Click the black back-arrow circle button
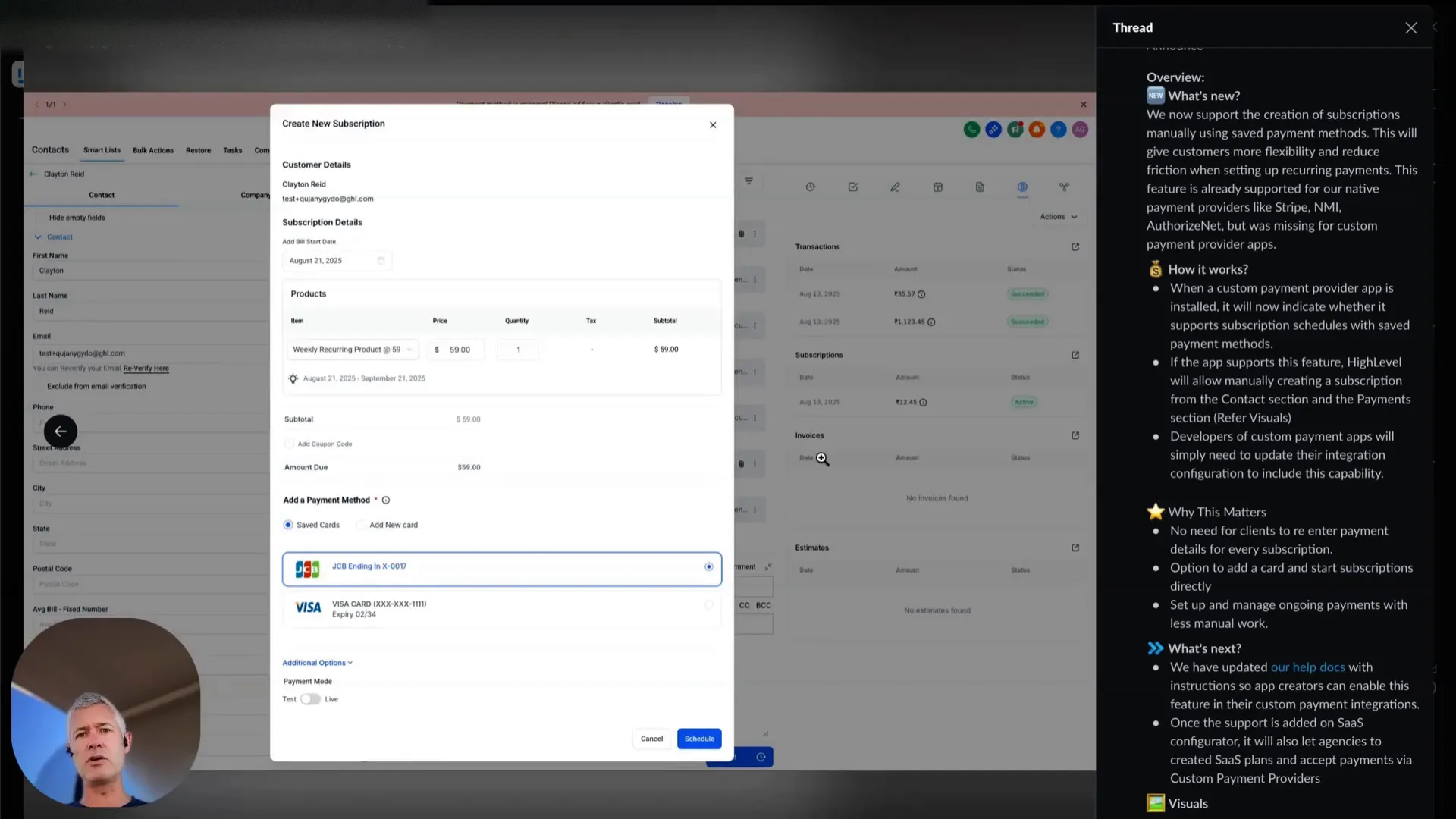This screenshot has height=819, width=1456. point(61,431)
